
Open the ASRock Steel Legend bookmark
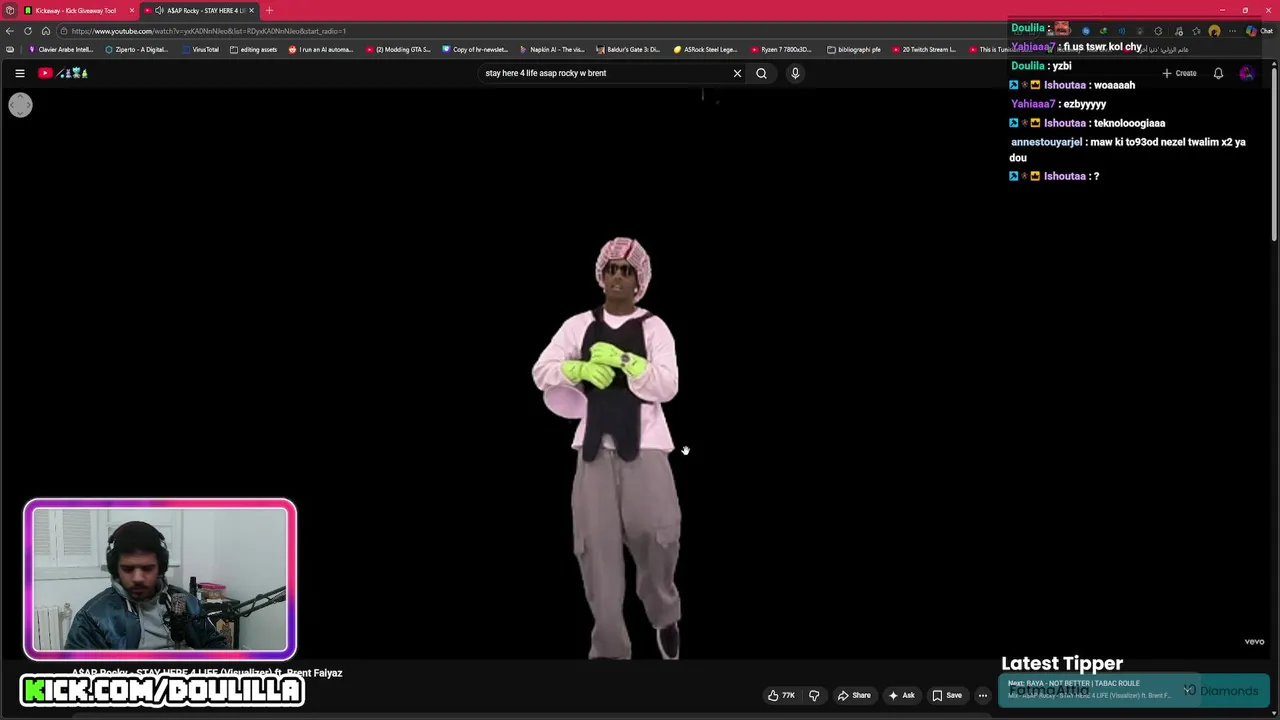pyautogui.click(x=705, y=49)
